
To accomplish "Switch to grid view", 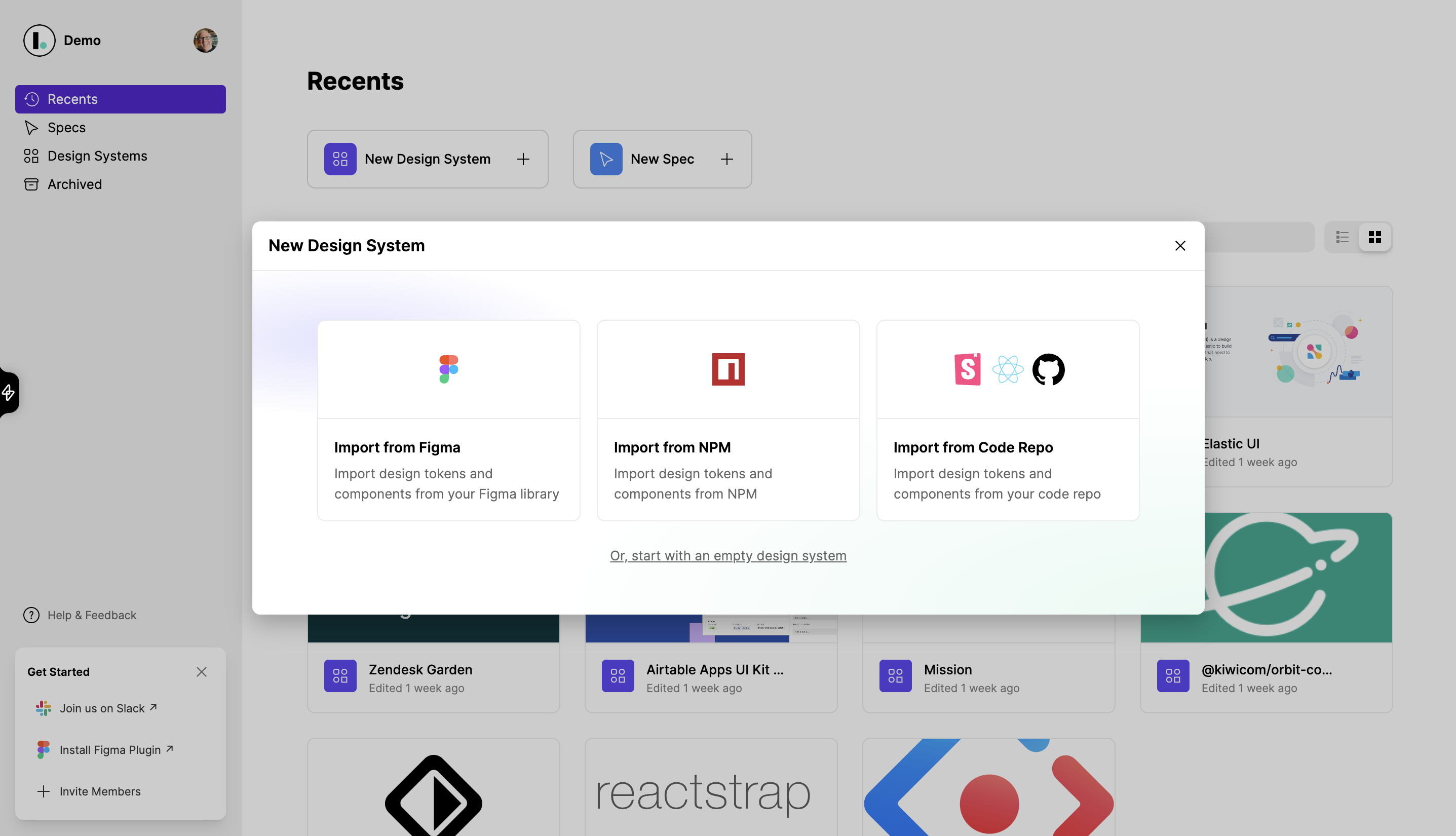I will click(x=1374, y=237).
